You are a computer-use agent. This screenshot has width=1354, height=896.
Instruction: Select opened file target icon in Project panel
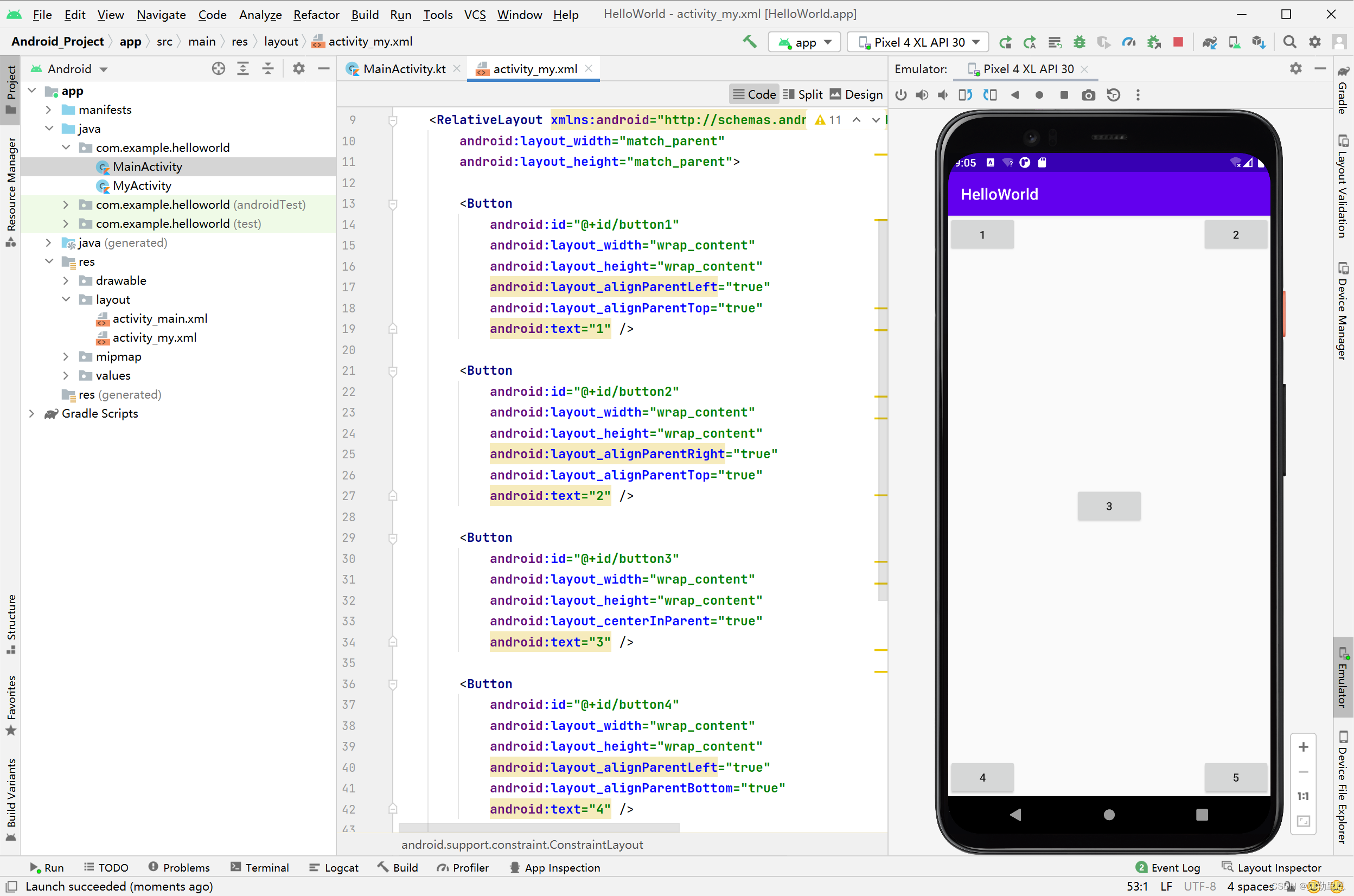218,69
